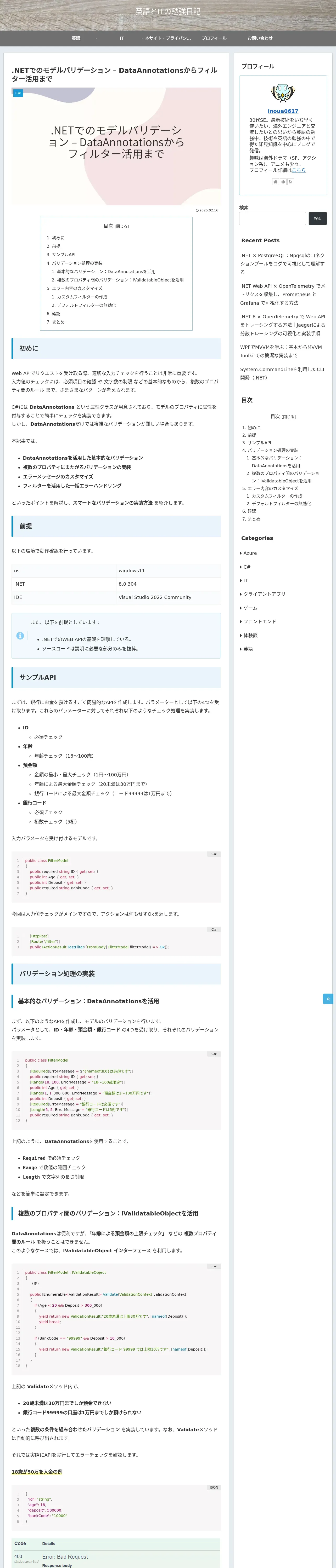Open the feedly icon in profile card
The width and height of the screenshot is (336, 1568).
click(283, 181)
